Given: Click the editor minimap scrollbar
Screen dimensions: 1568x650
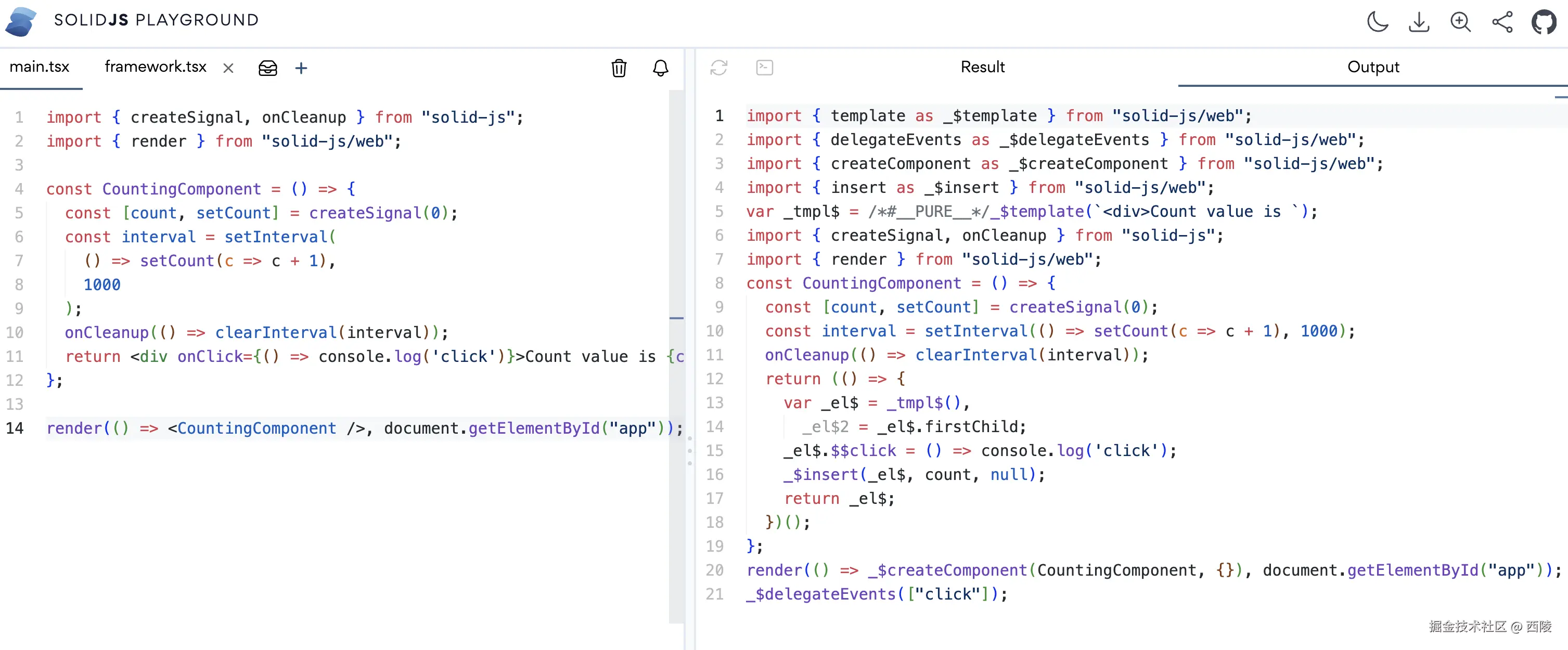Looking at the screenshot, I should pos(676,318).
